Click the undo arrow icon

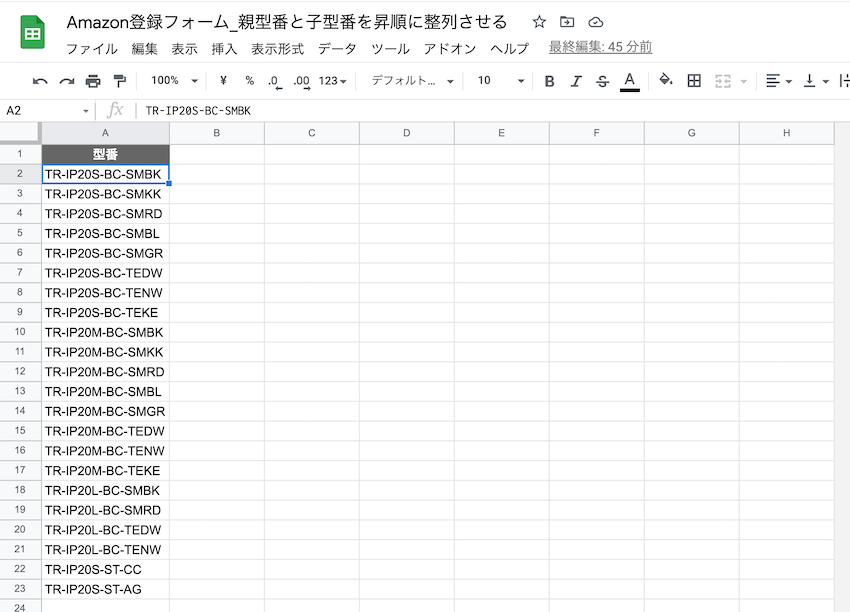[40, 81]
